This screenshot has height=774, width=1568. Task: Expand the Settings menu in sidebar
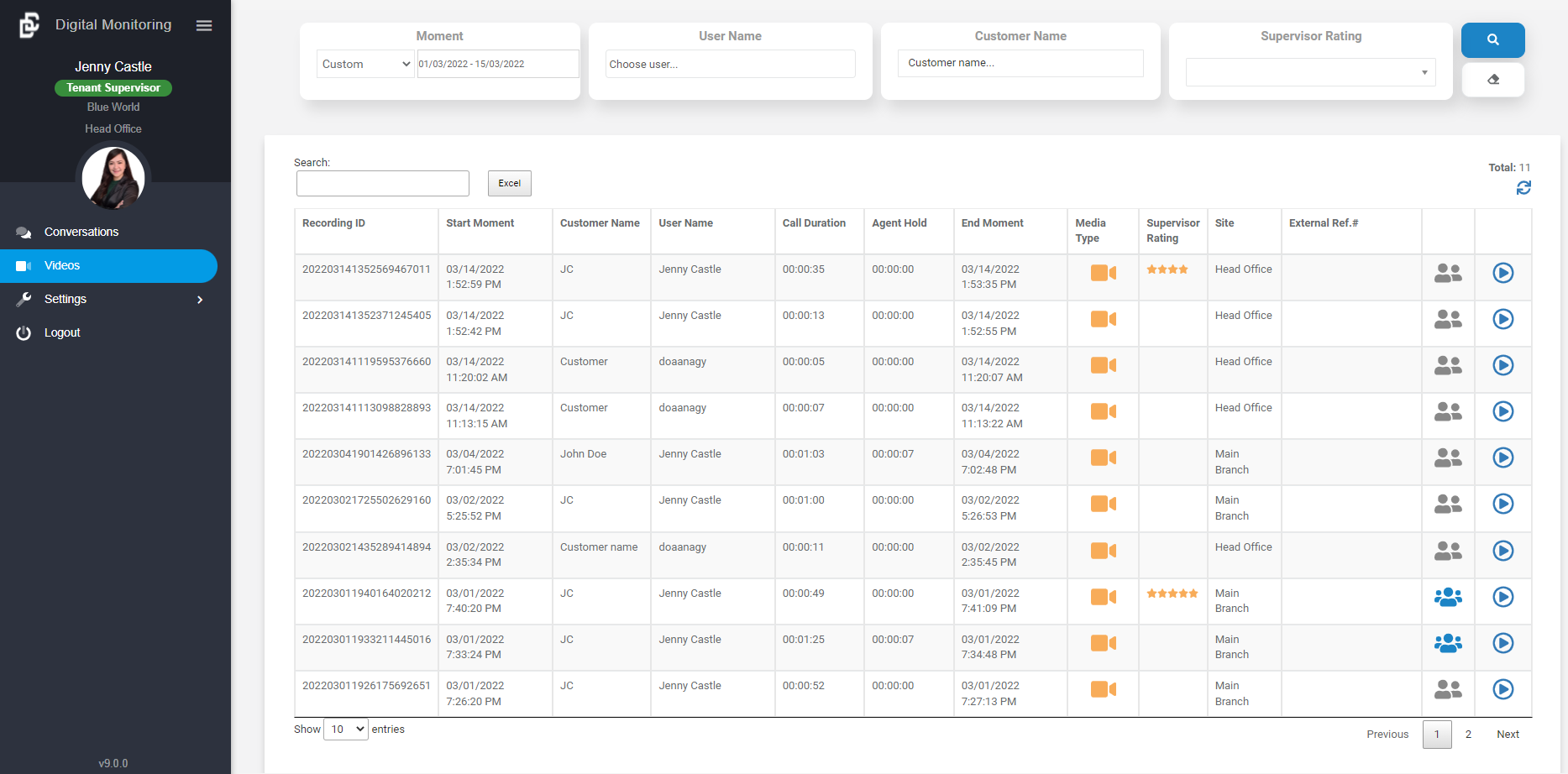pyautogui.click(x=109, y=299)
